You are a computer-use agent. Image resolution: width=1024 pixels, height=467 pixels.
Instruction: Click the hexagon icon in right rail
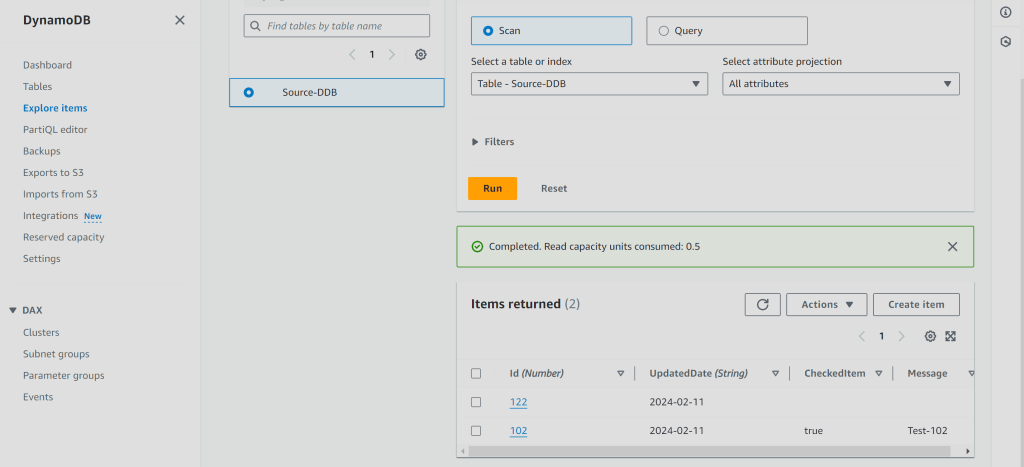(x=1006, y=41)
